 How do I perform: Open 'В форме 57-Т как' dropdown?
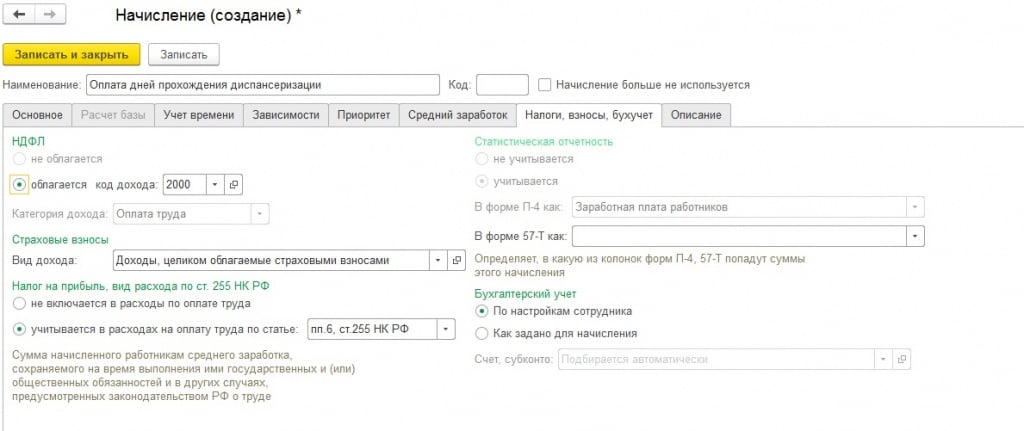(x=914, y=235)
